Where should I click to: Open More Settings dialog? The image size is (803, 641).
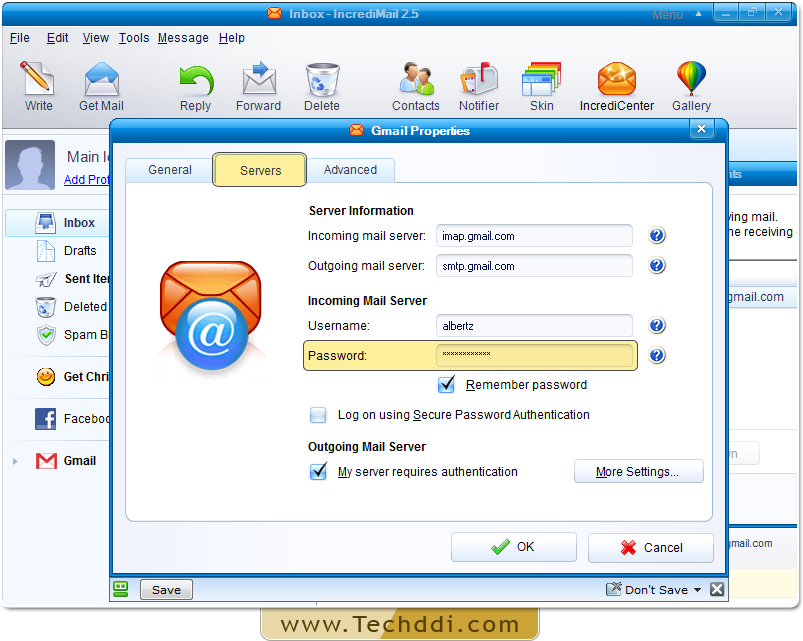[639, 472]
